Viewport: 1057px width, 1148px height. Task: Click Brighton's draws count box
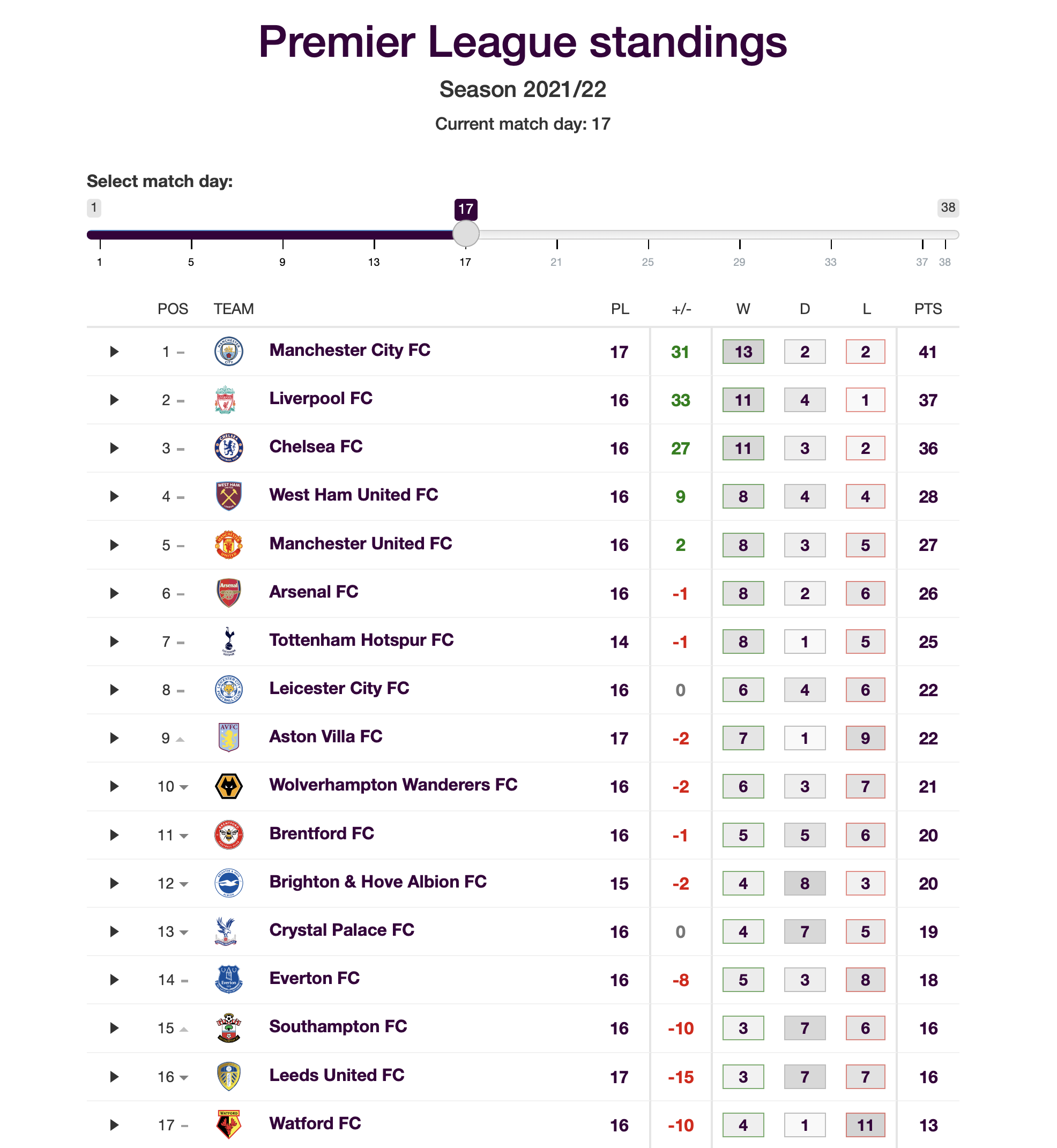tap(804, 883)
